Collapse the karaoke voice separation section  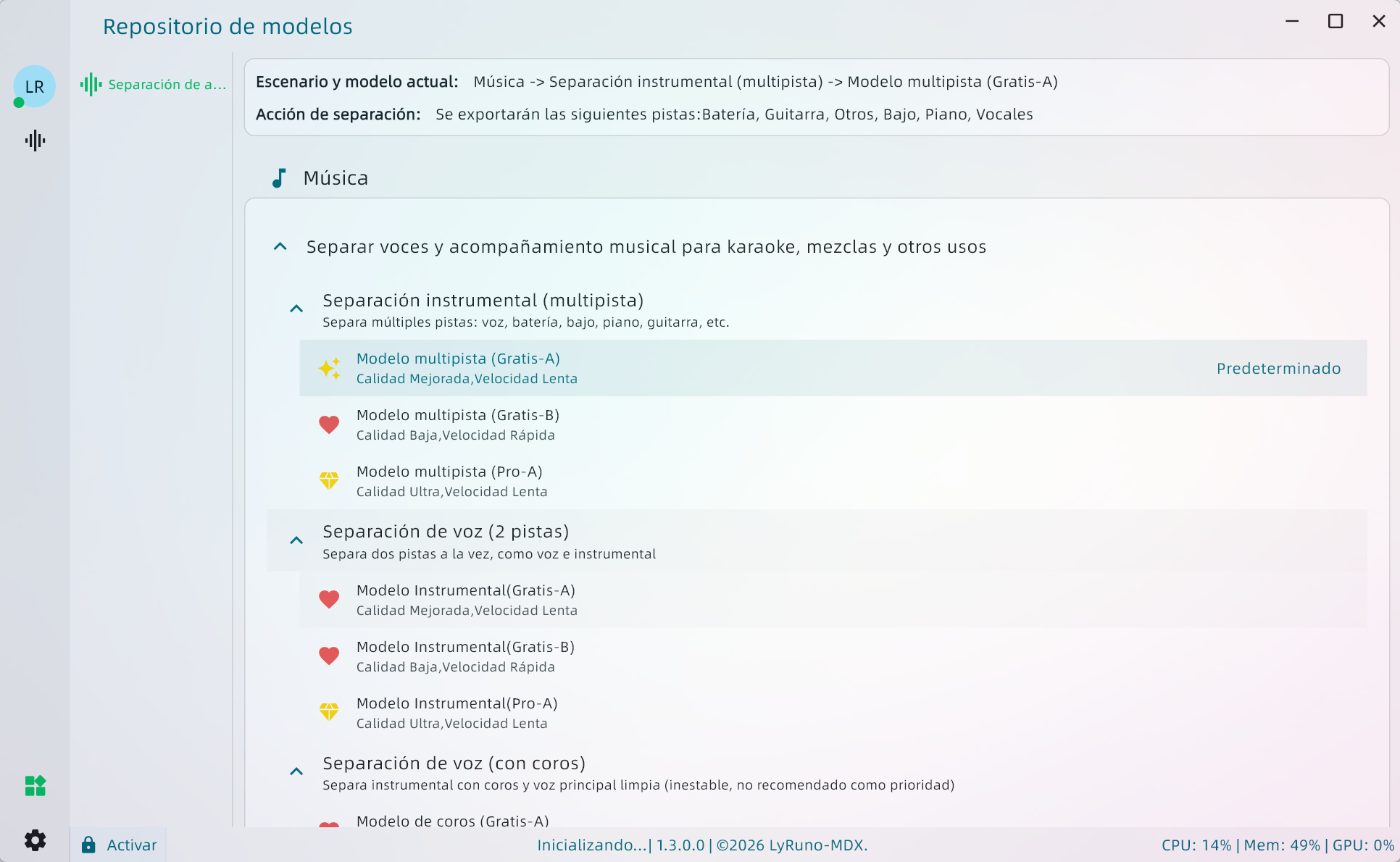tap(280, 247)
